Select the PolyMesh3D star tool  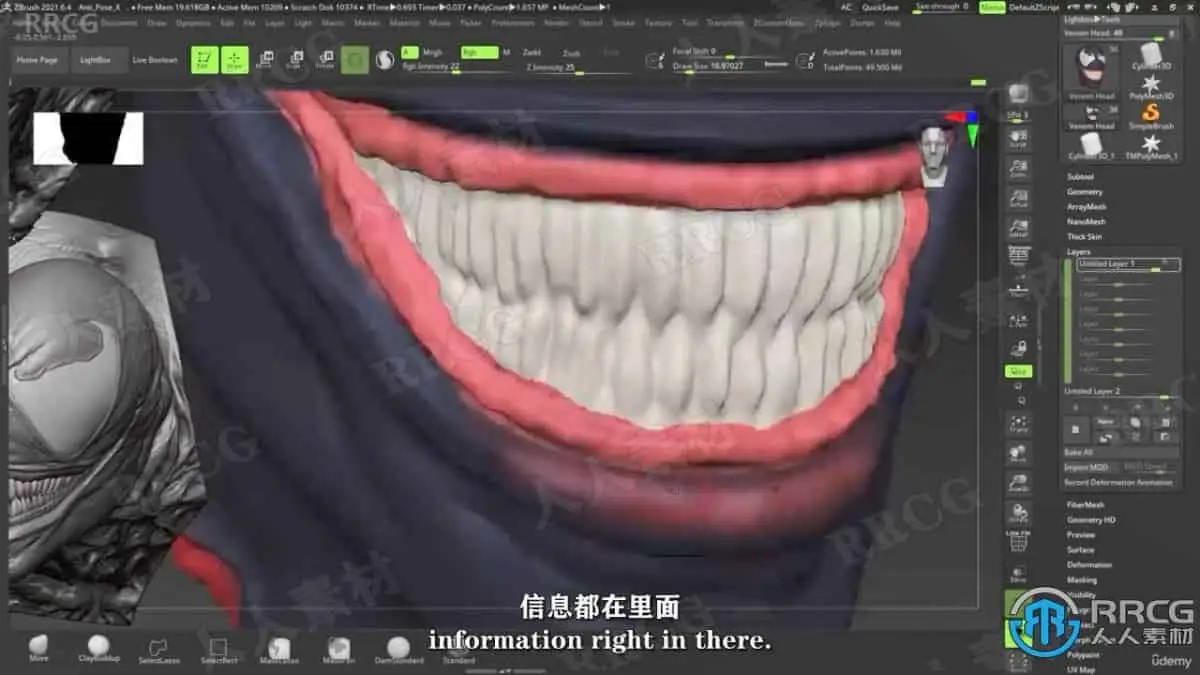(x=1151, y=86)
